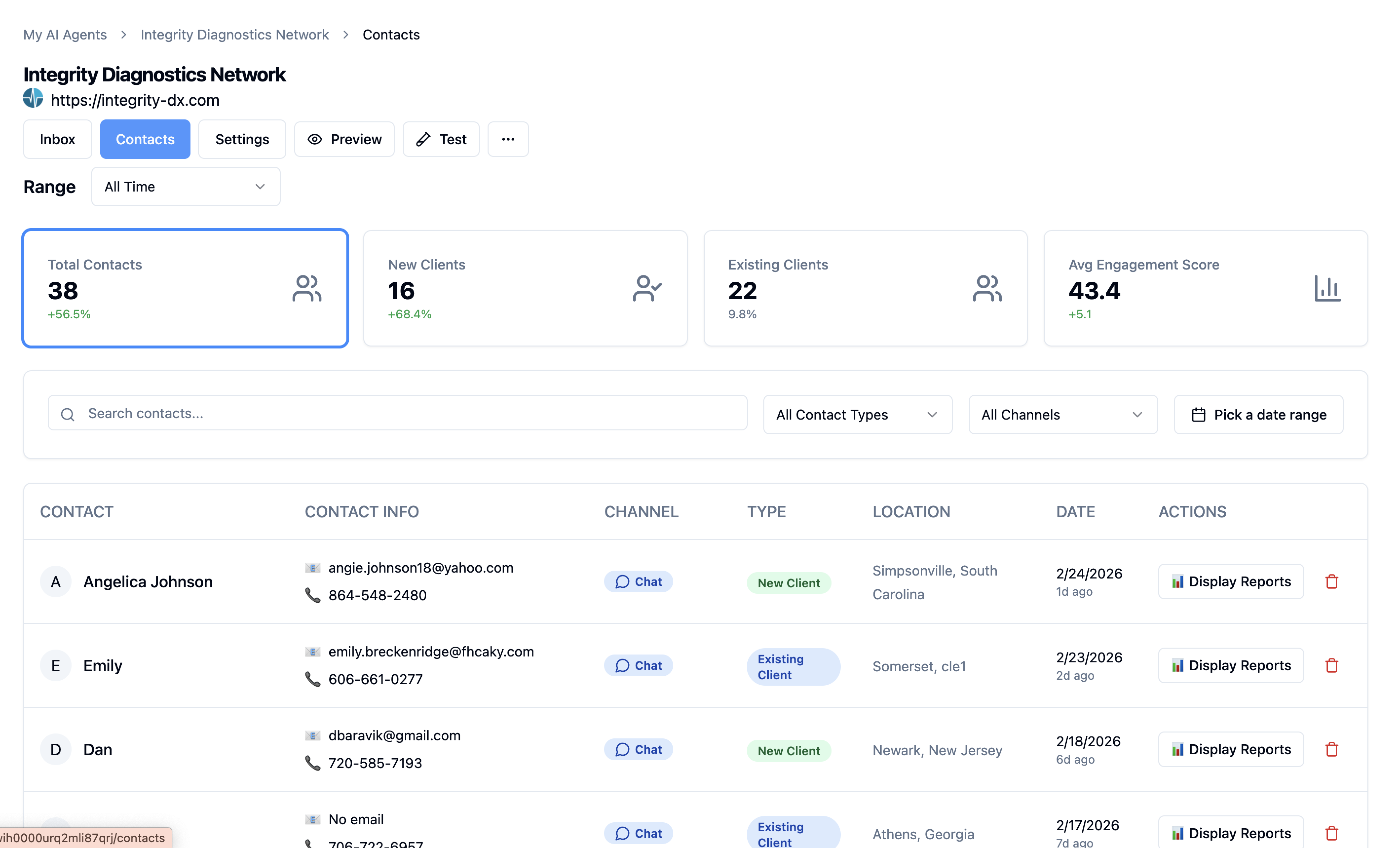Click the Emily contact name

point(103,666)
